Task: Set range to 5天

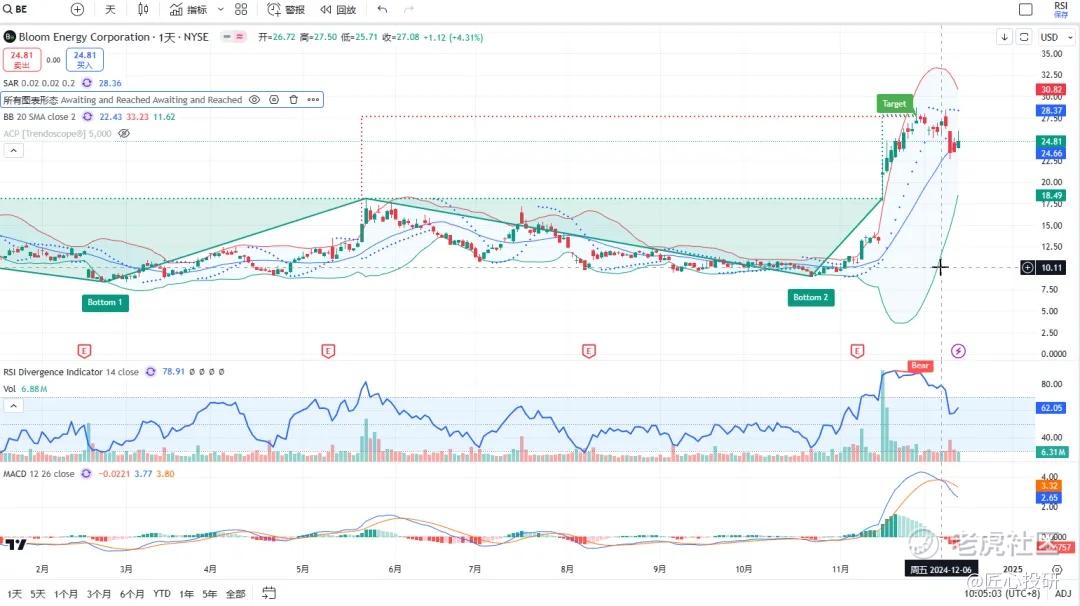Action: tap(38, 594)
